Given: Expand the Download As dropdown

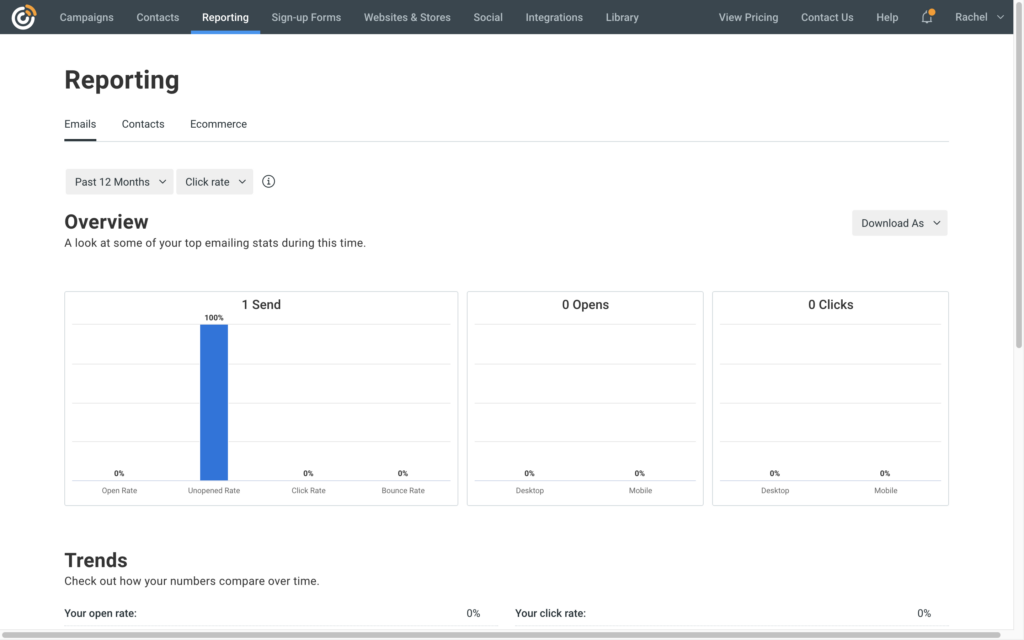Looking at the screenshot, I should (899, 223).
